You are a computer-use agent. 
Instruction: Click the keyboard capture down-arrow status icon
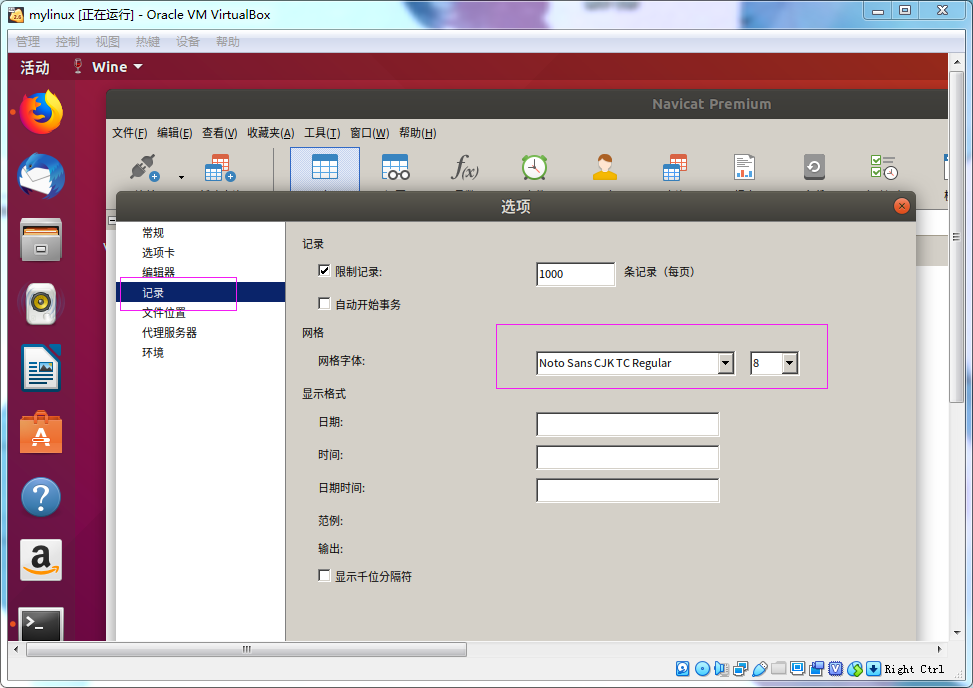[x=874, y=668]
